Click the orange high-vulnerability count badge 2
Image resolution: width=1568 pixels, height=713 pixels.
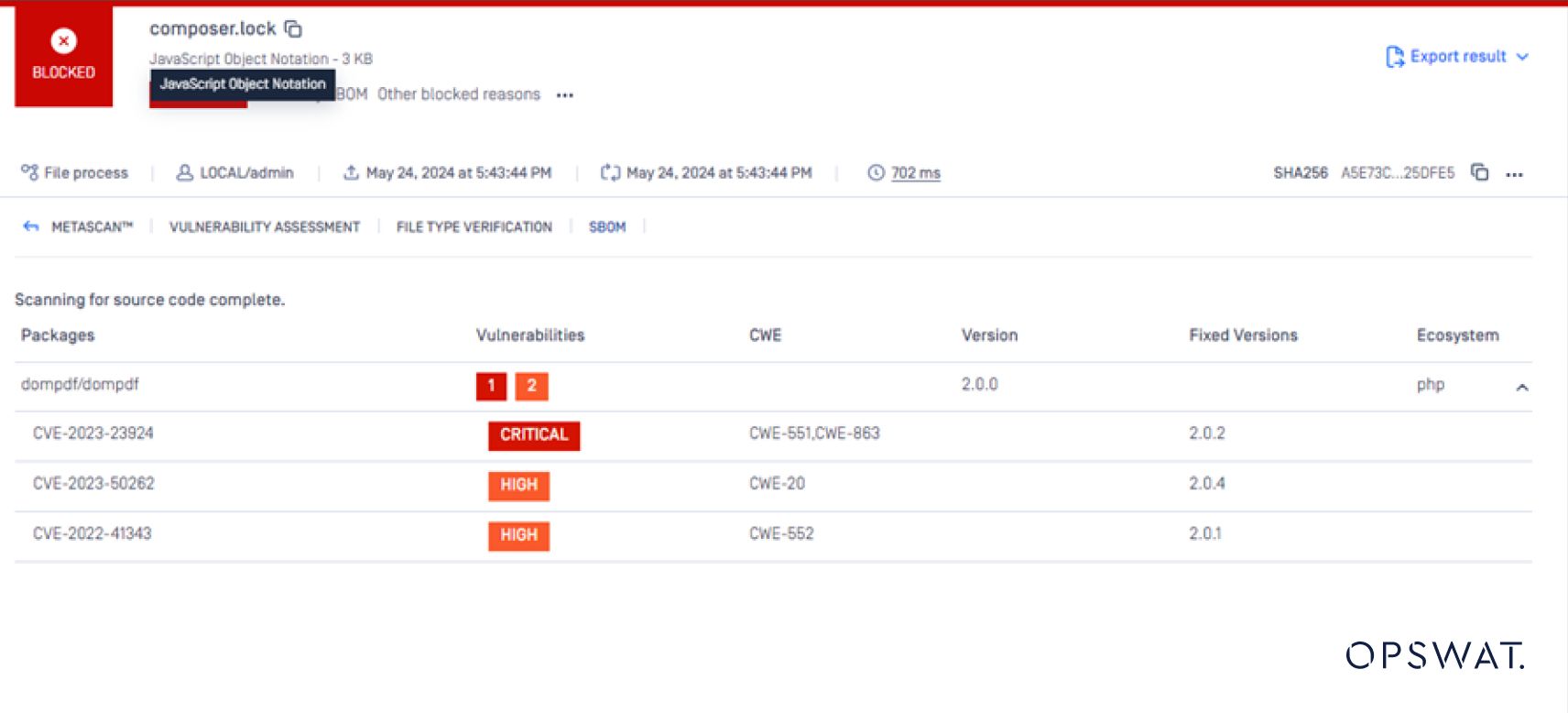pos(531,386)
